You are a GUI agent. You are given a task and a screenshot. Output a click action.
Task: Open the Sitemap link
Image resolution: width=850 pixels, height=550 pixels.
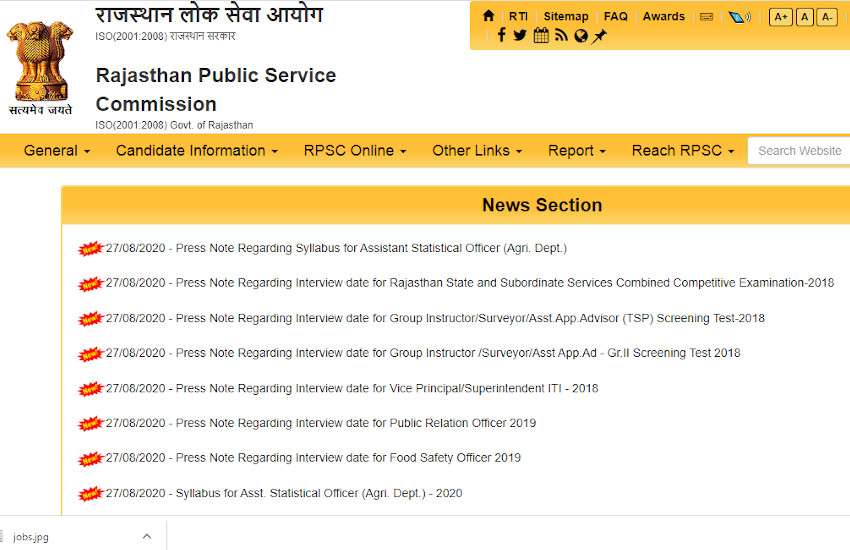[566, 17]
